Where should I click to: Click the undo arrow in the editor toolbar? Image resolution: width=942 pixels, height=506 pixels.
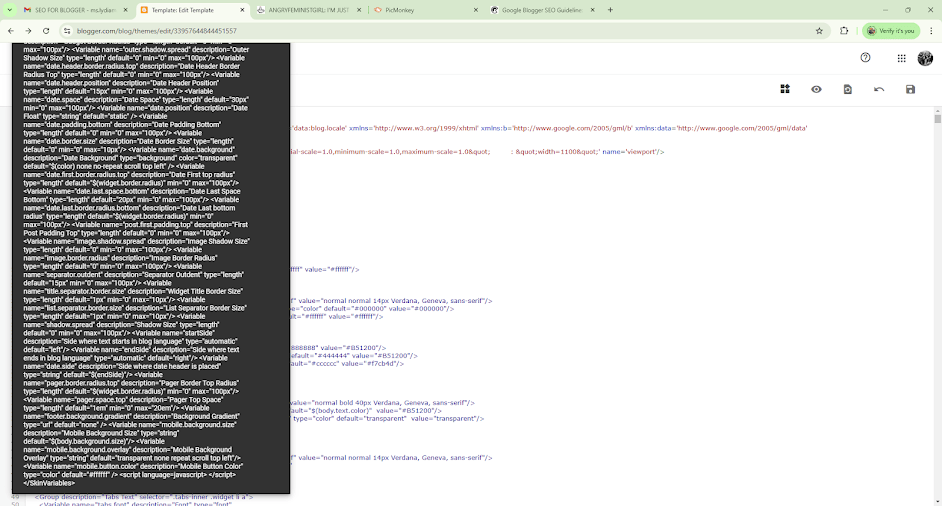pos(879,90)
